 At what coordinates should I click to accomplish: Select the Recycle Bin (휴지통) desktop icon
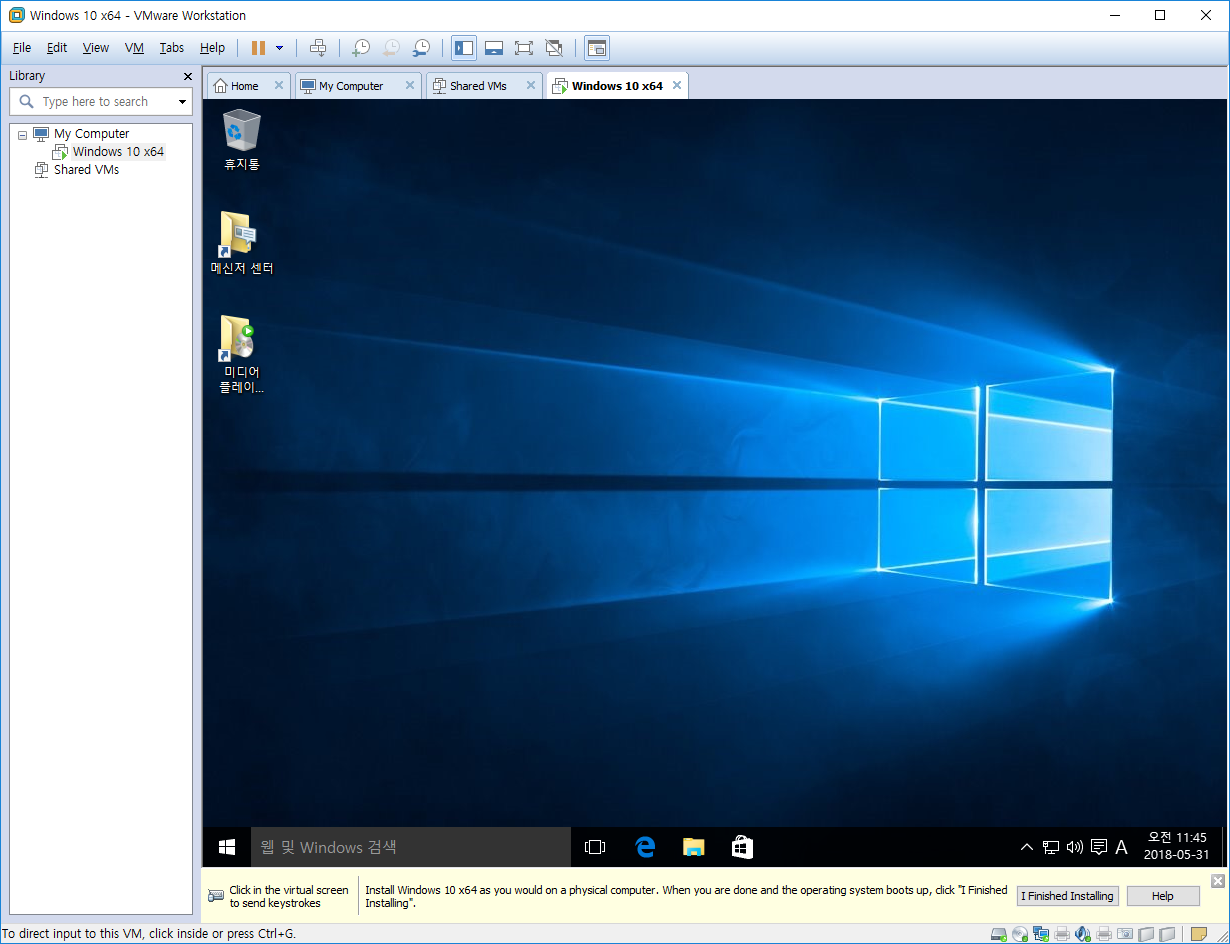click(x=242, y=140)
